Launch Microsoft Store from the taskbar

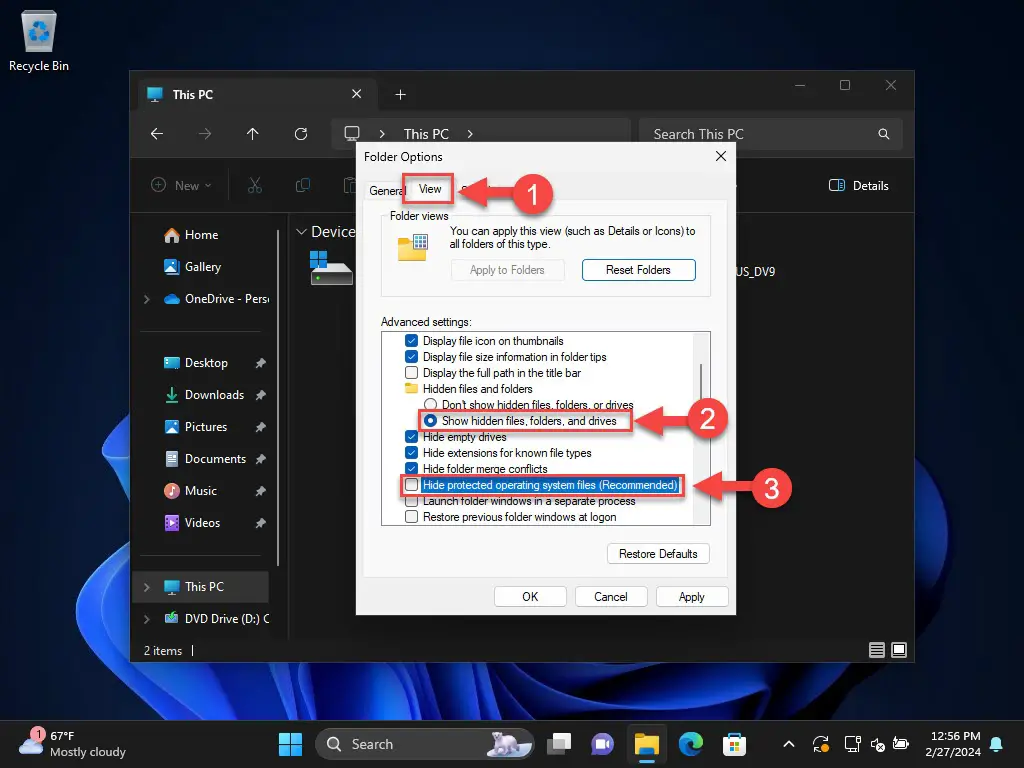[x=735, y=744]
